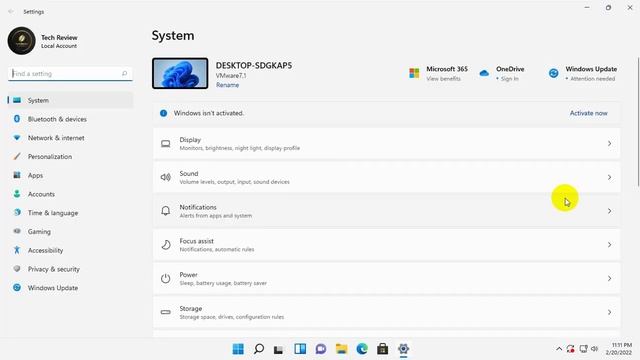Click the Tech Review profile picture
Viewport: 640px width, 360px height.
22,41
